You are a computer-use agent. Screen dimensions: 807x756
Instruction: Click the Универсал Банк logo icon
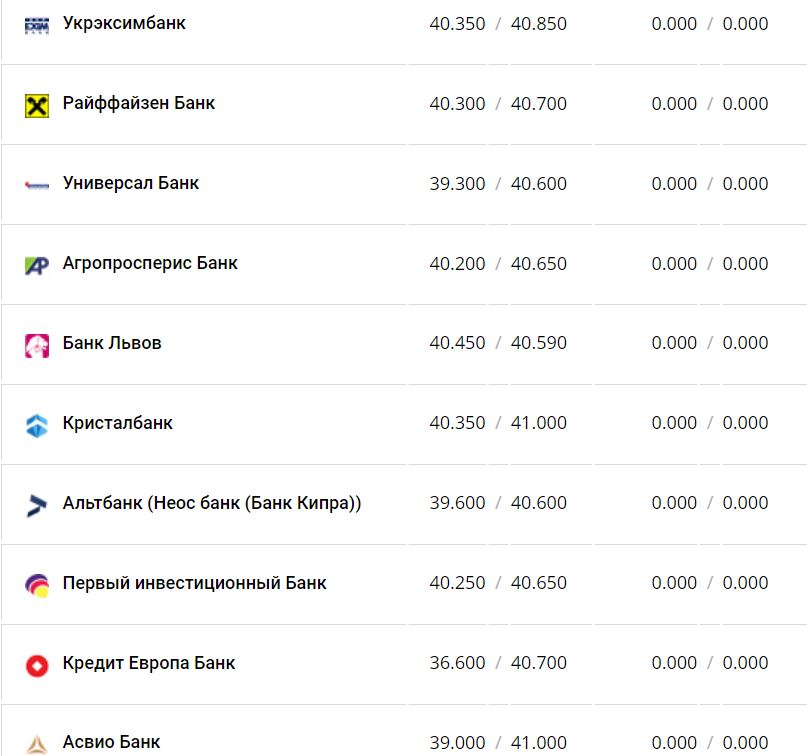(36, 185)
